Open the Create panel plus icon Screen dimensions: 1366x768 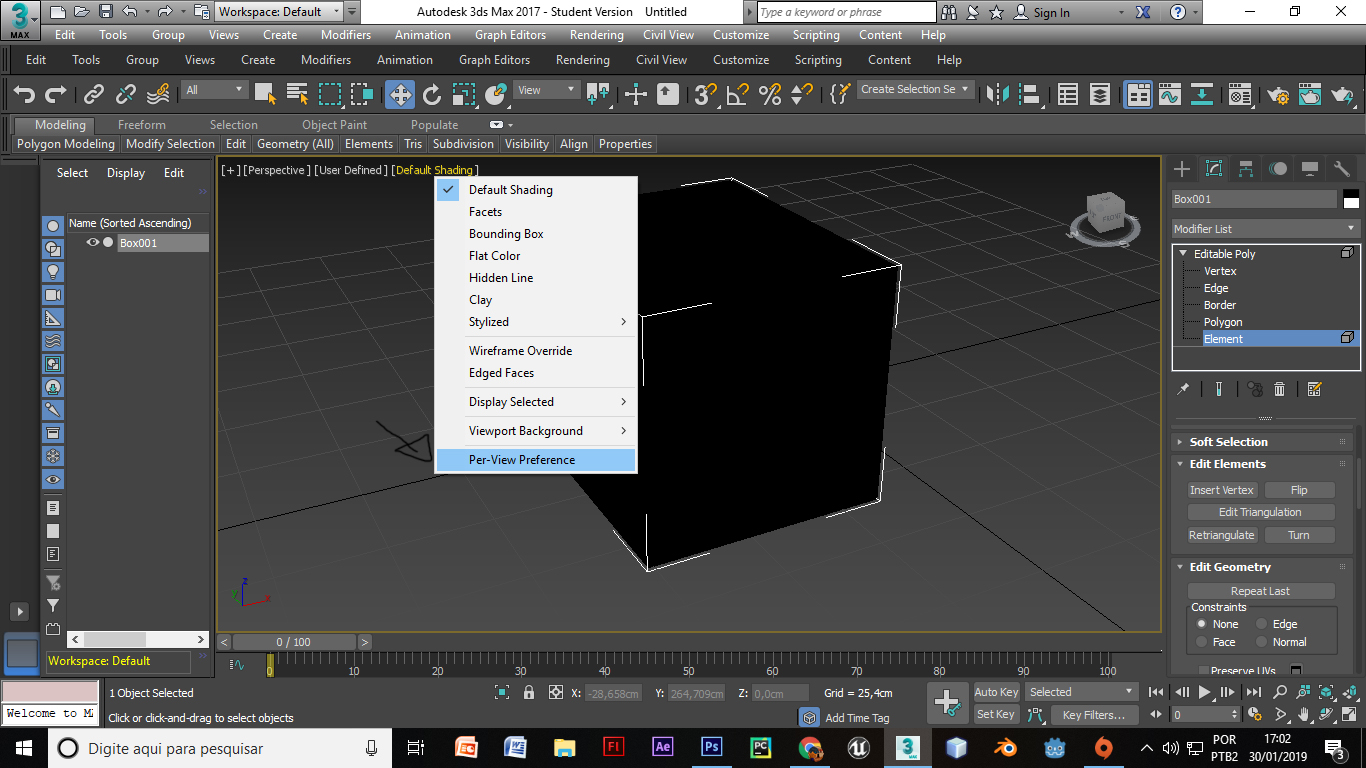[x=1182, y=169]
